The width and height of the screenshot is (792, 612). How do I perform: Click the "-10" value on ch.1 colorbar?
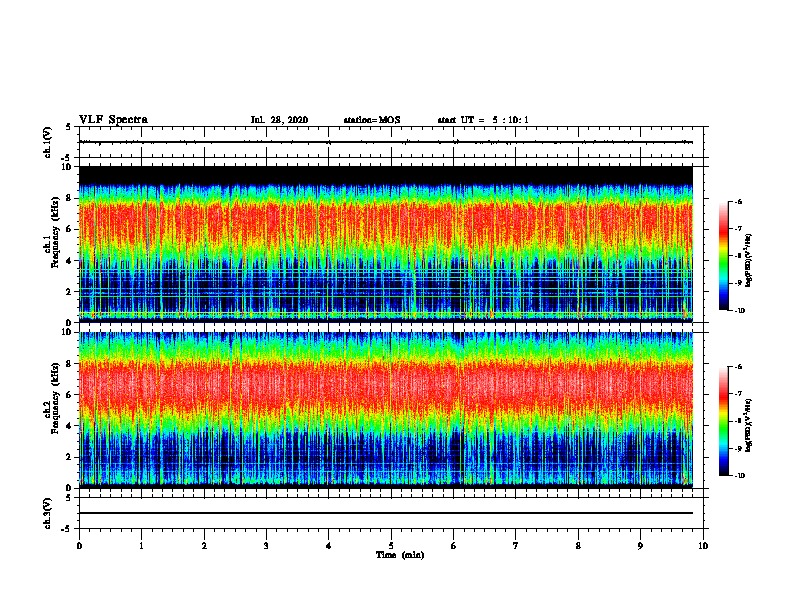click(739, 311)
